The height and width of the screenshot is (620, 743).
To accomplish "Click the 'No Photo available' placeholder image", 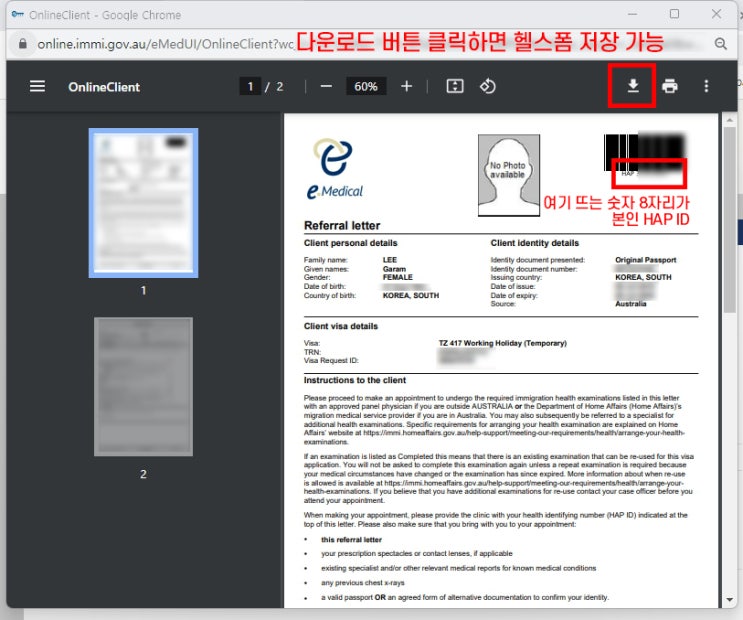I will click(508, 175).
